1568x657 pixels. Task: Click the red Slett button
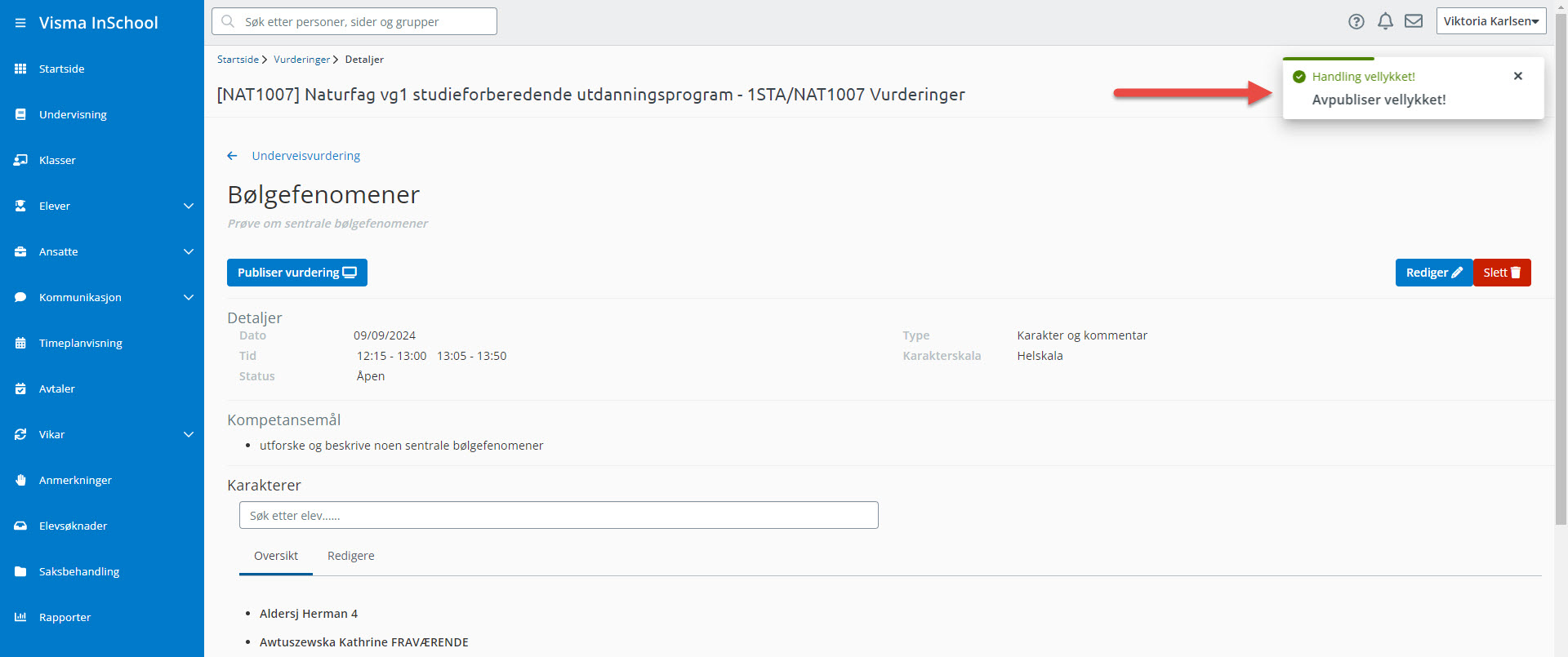point(1502,273)
